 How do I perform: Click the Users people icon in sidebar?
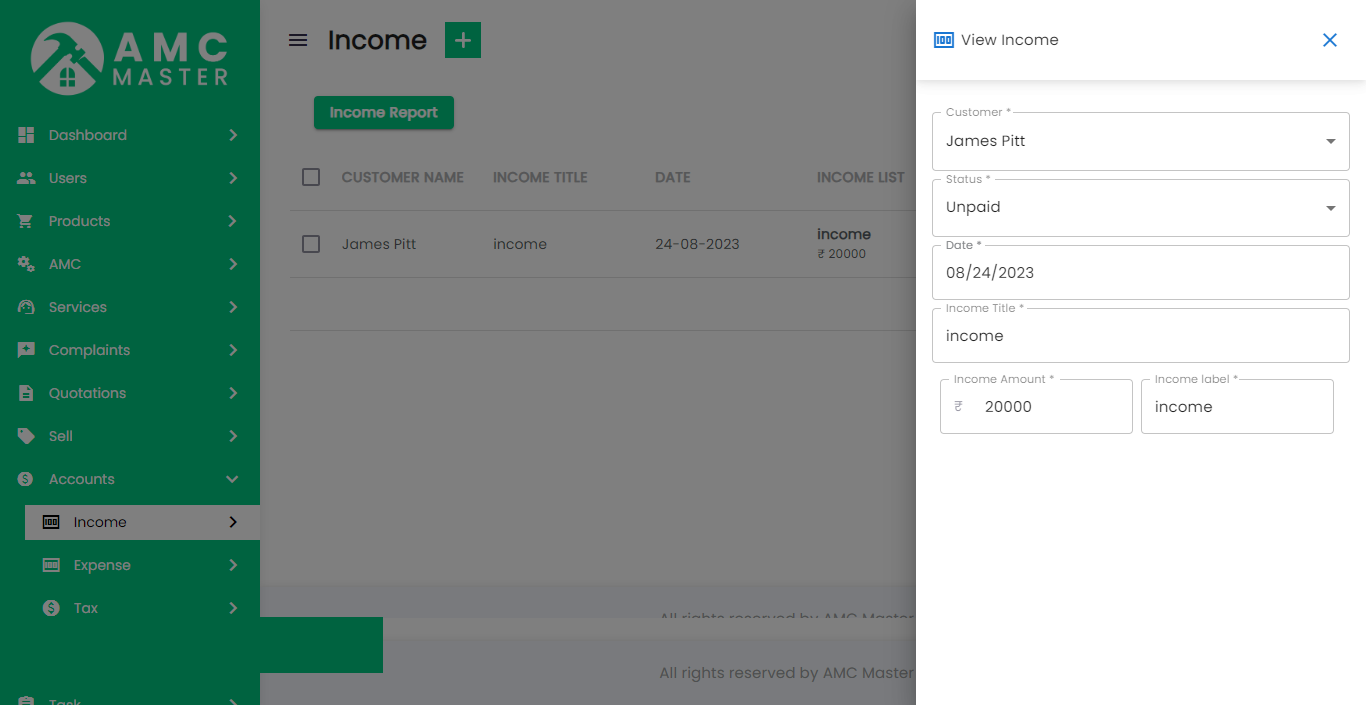coord(26,178)
